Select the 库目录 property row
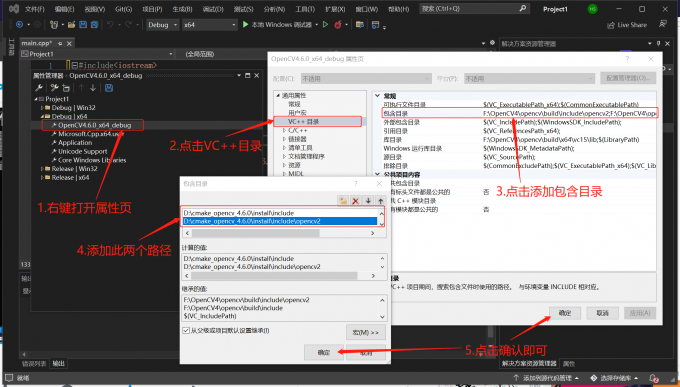 519,140
